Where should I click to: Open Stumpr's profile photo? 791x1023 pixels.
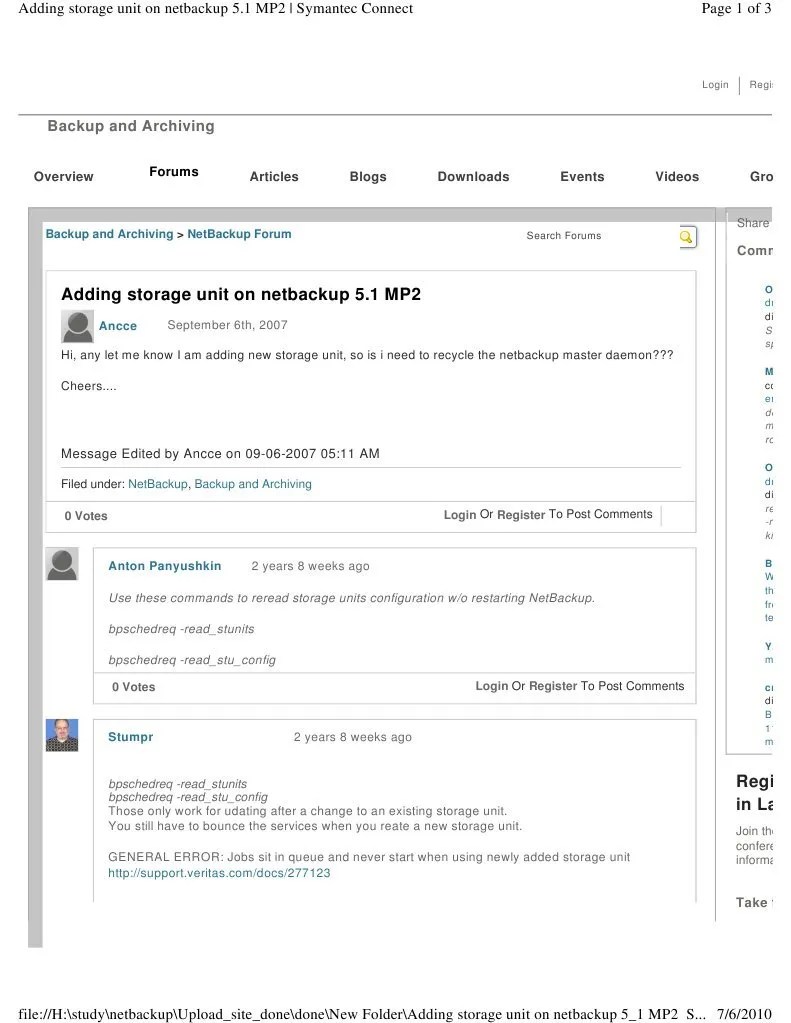pyautogui.click(x=62, y=735)
